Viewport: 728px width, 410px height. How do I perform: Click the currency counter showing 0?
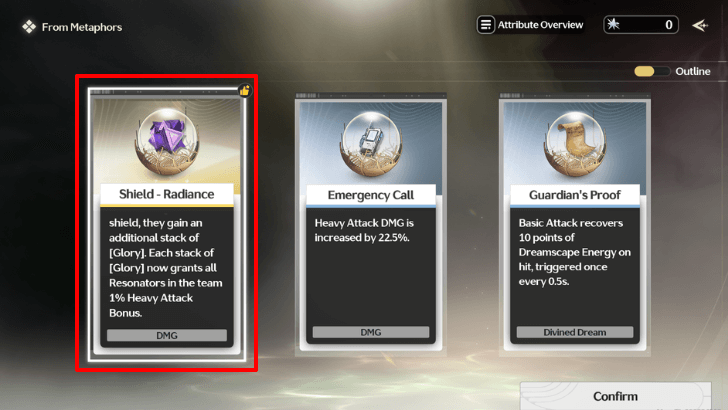pos(641,25)
